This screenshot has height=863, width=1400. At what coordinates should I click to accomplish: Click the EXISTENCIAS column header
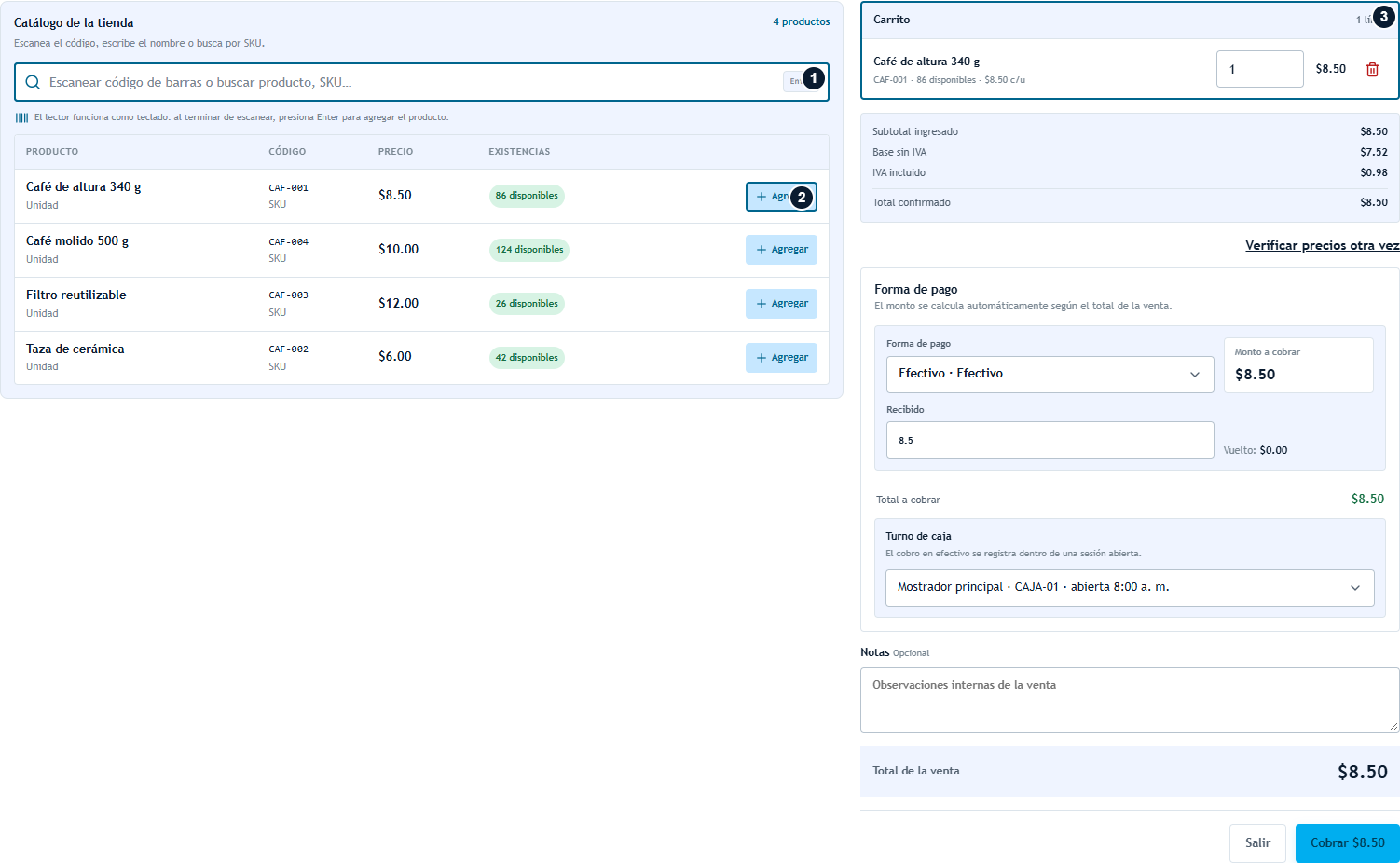coord(519,151)
